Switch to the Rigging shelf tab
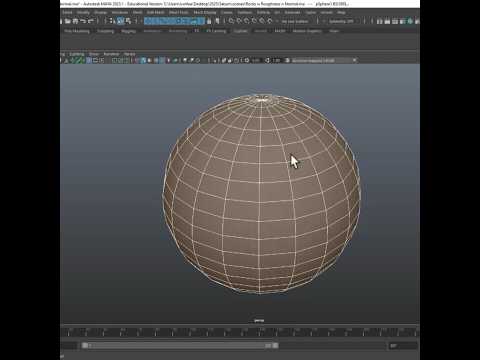 [x=129, y=31]
